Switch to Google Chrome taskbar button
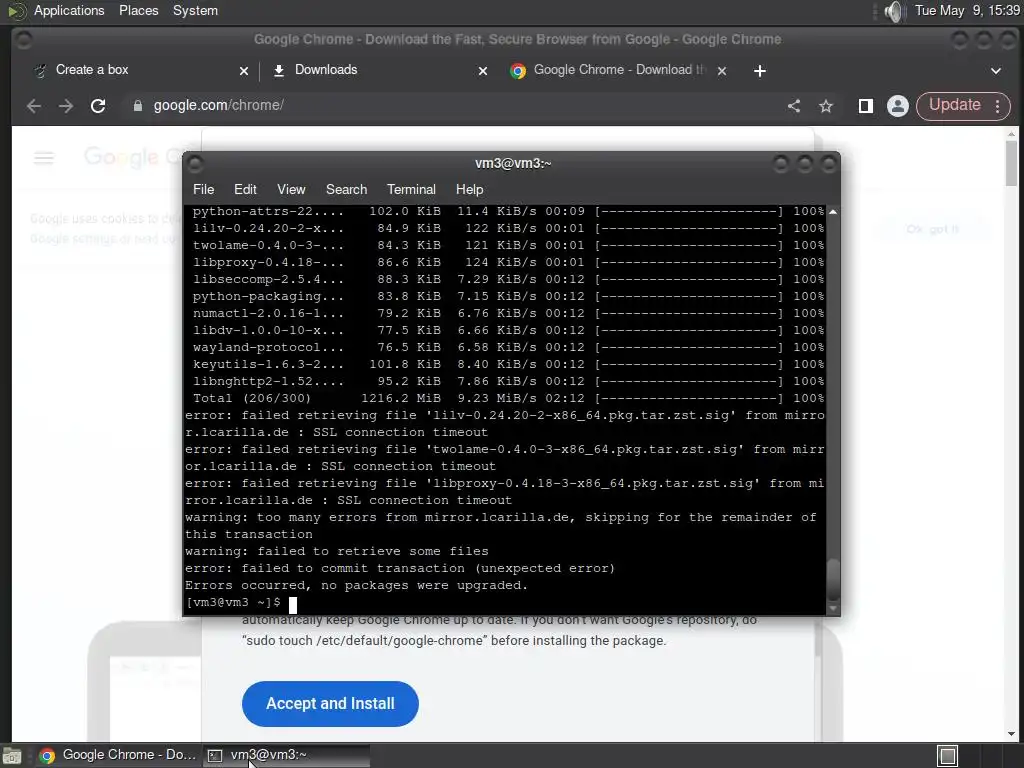This screenshot has height=768, width=1024. tap(118, 756)
